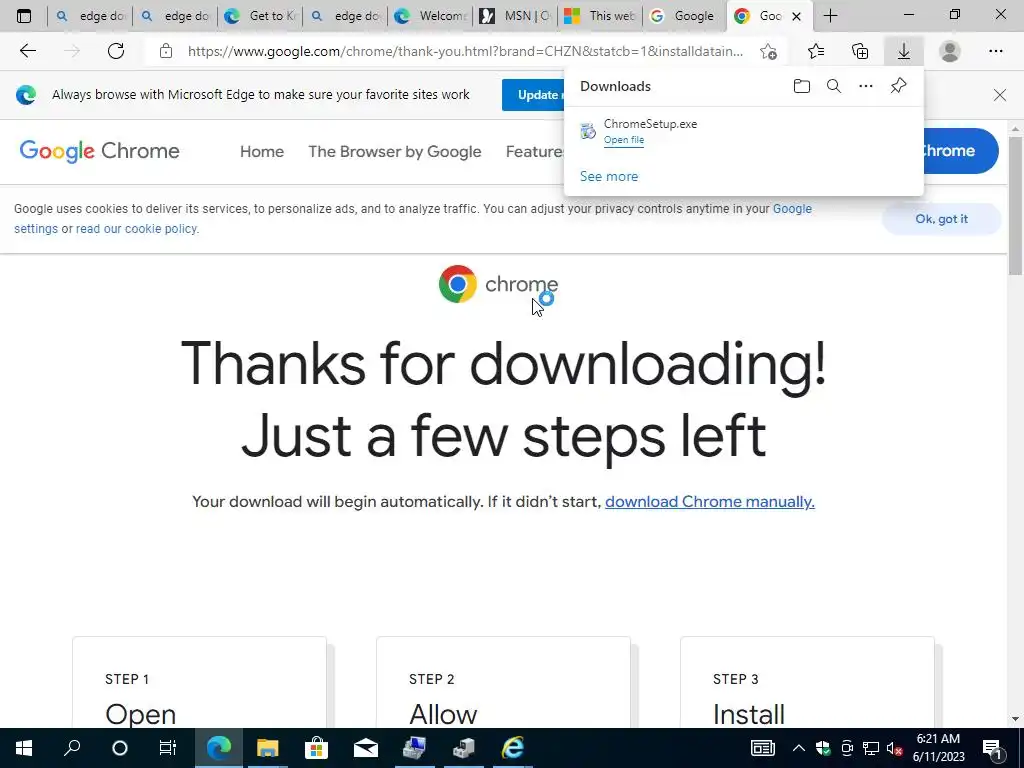
Task: Open the Favorites list icon
Action: coord(816,51)
